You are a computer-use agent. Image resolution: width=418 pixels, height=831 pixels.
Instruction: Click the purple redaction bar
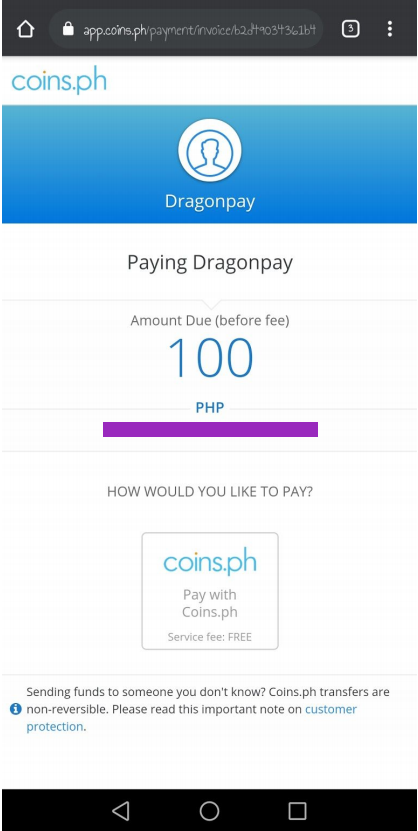[210, 429]
